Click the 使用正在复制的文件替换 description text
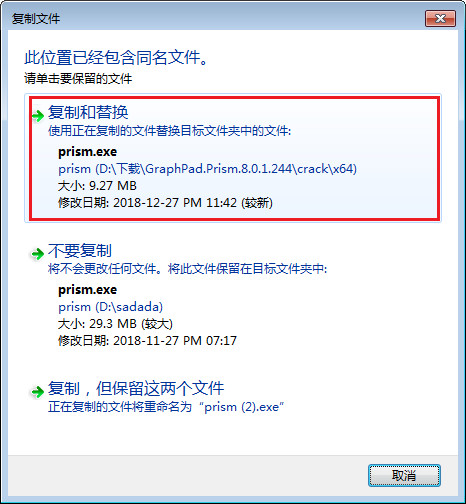This screenshot has height=504, width=466. [x=170, y=131]
